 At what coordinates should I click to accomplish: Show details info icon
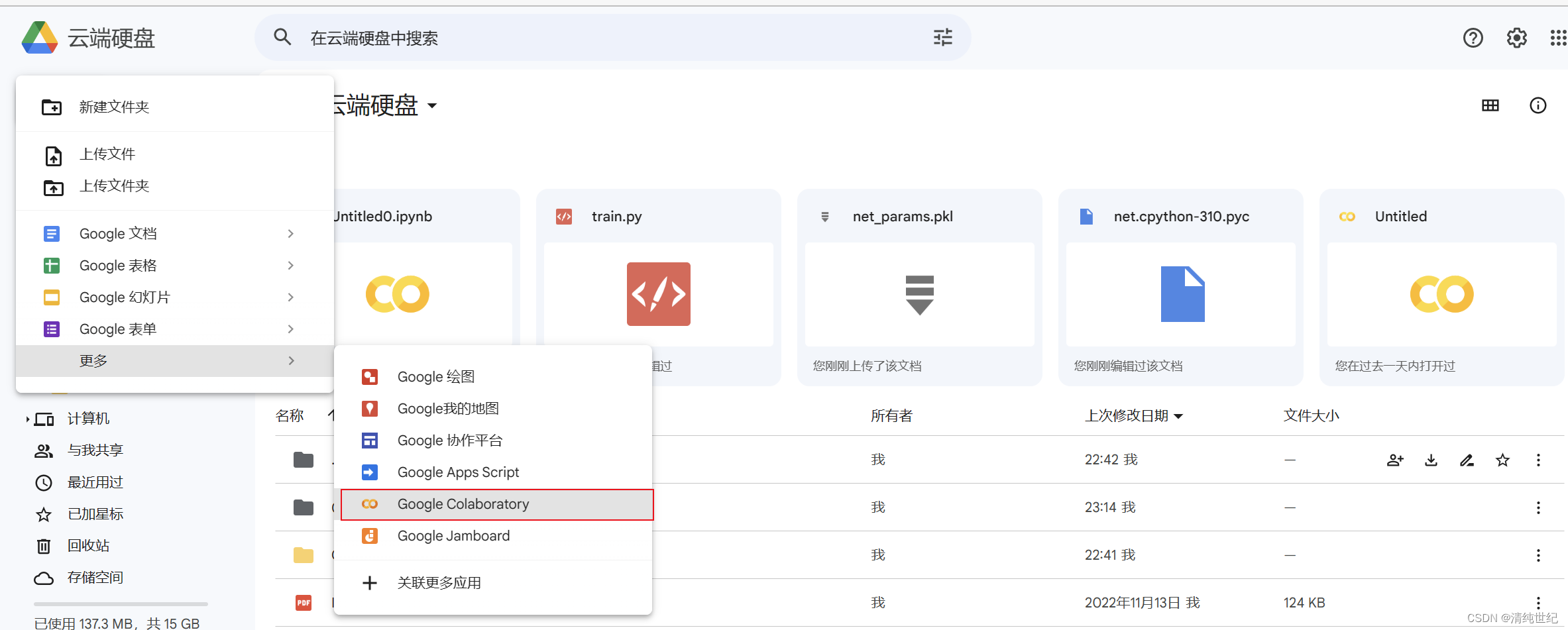click(1538, 105)
